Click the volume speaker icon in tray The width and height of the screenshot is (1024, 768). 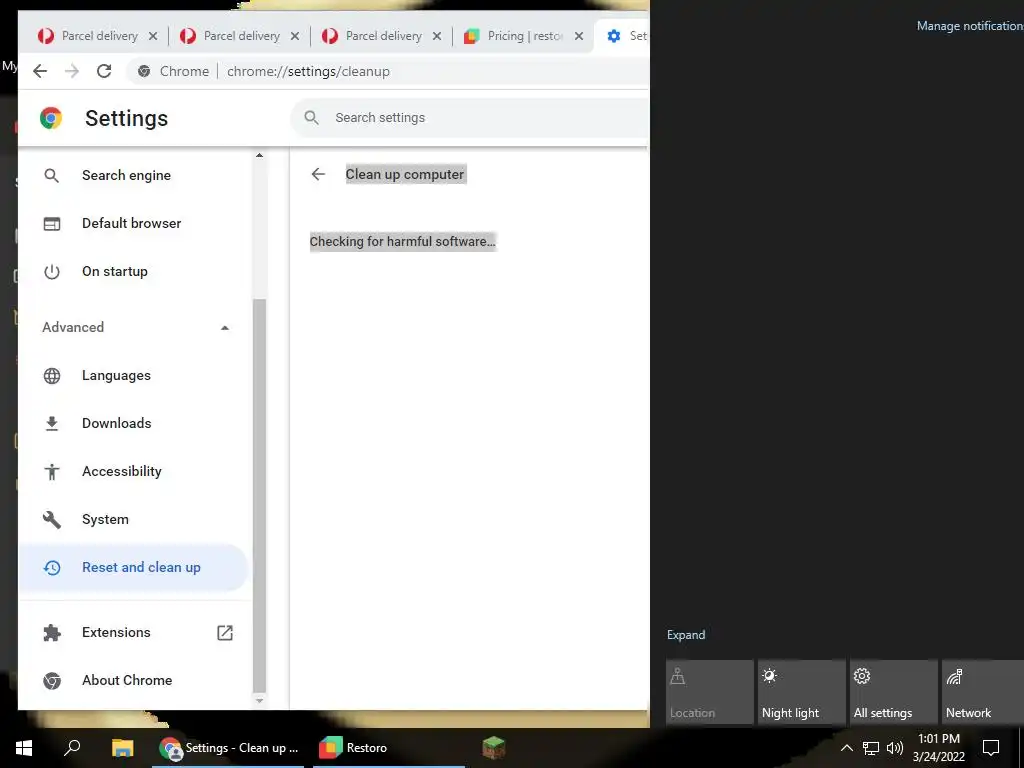(895, 748)
